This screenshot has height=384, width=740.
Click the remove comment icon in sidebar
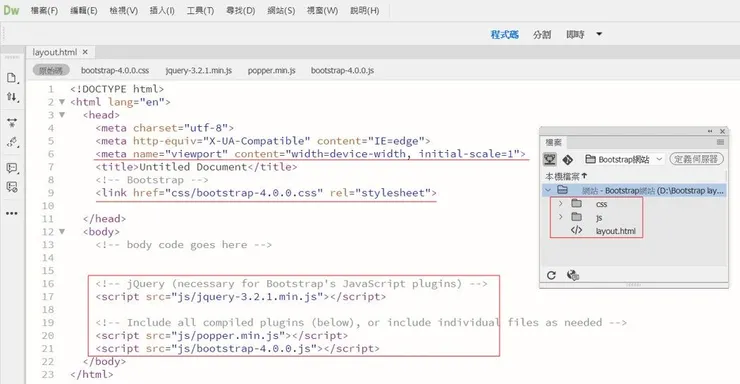(12, 187)
